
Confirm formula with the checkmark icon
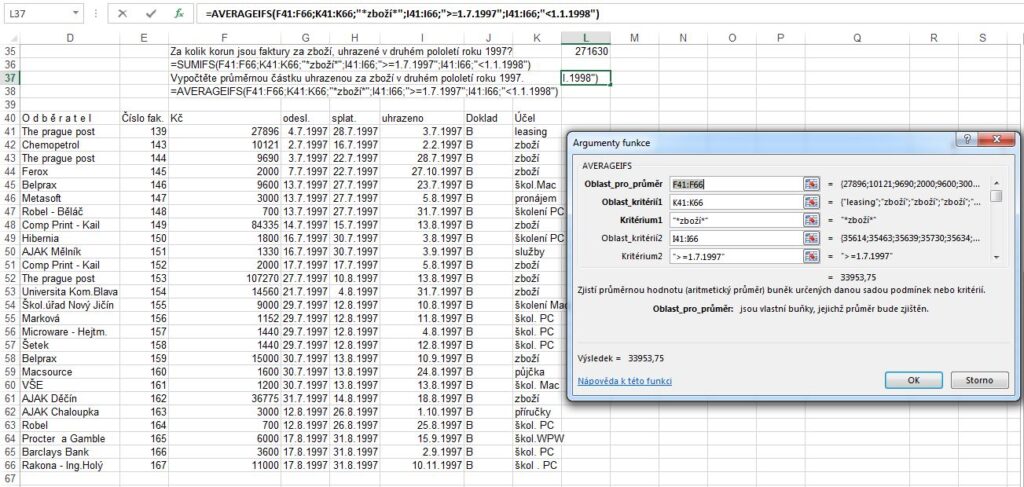150,14
